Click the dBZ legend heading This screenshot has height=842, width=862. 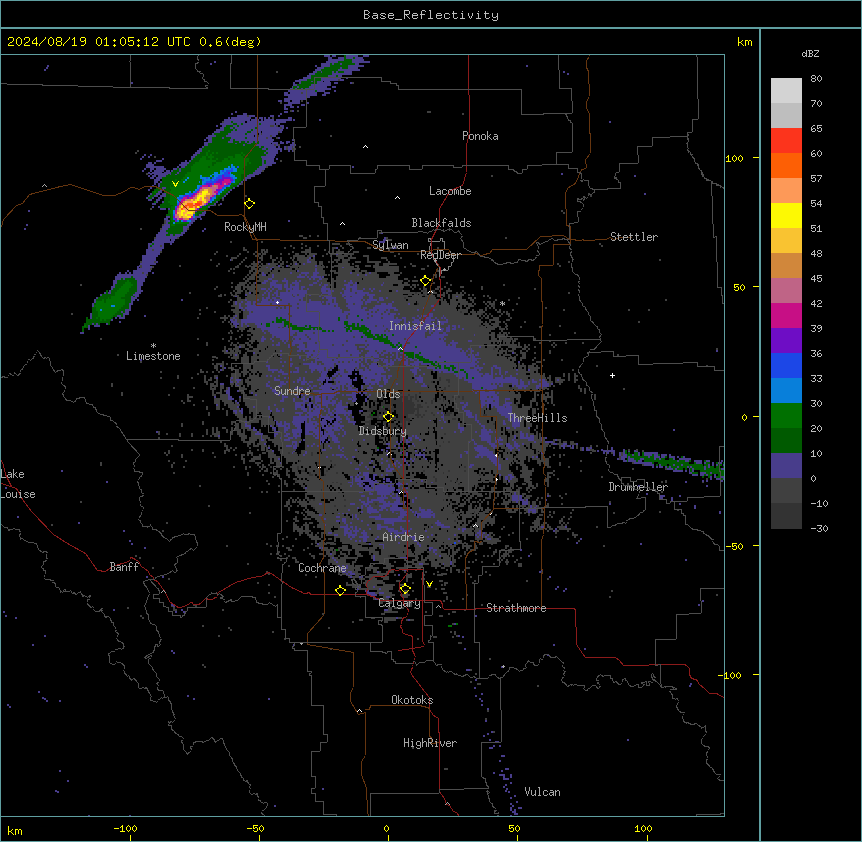pyautogui.click(x=810, y=54)
